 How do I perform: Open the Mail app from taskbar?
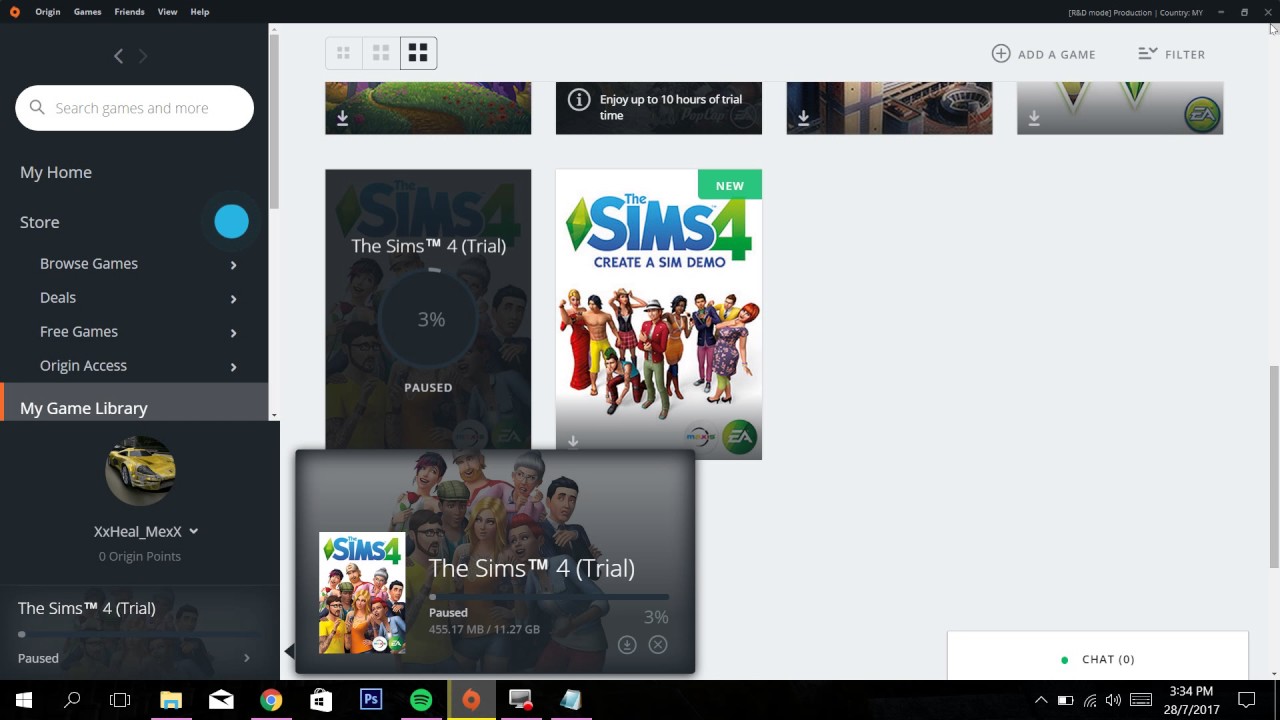[x=221, y=700]
